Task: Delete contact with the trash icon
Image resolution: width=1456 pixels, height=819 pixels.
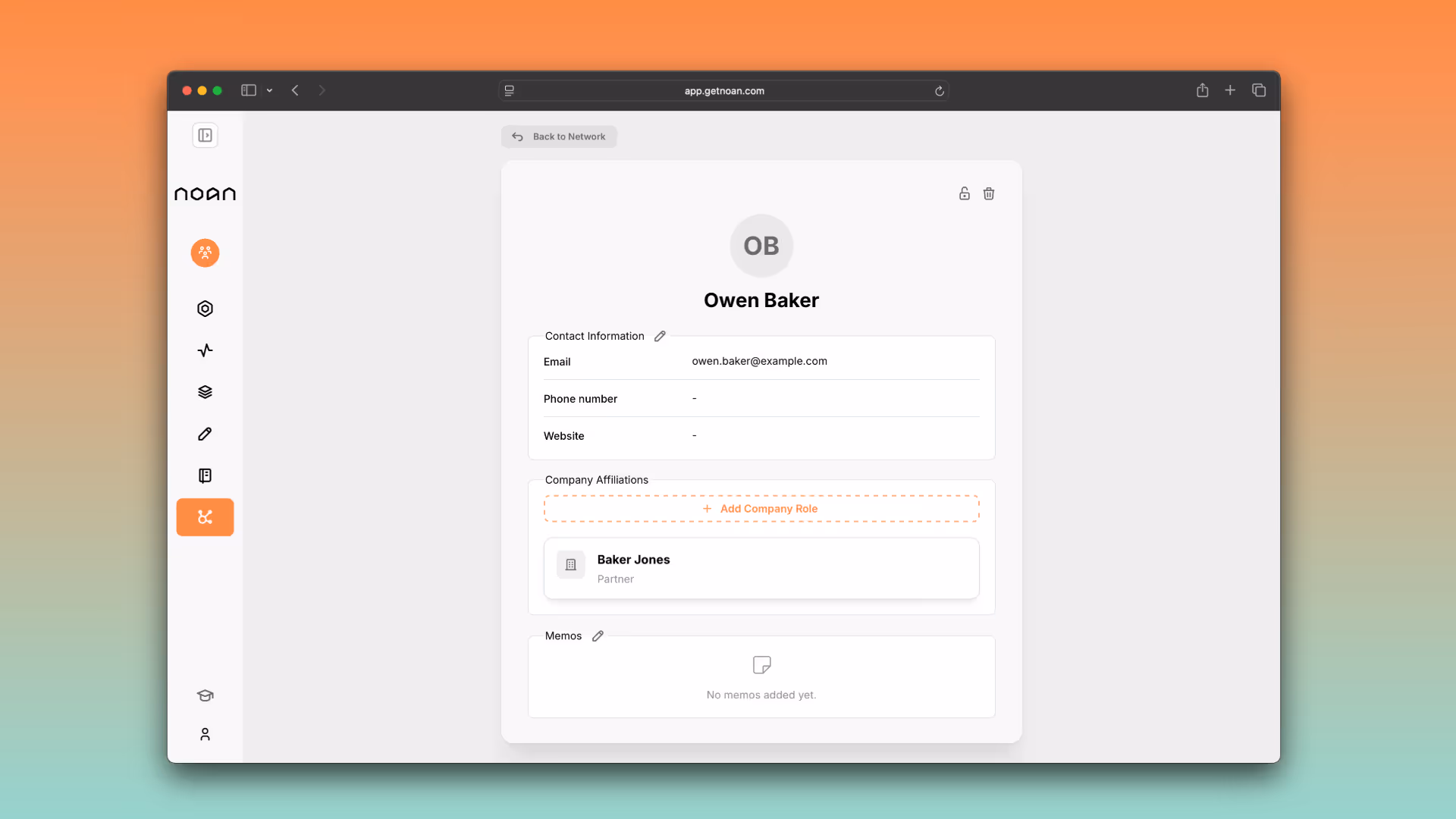Action: click(988, 193)
